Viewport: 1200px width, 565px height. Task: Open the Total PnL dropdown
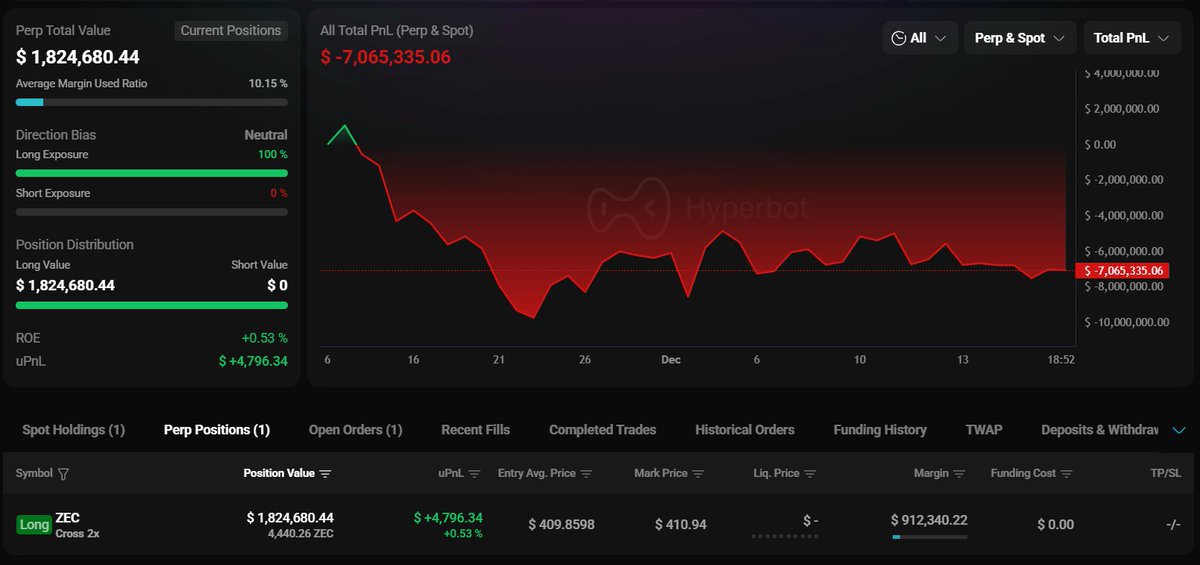tap(1131, 38)
